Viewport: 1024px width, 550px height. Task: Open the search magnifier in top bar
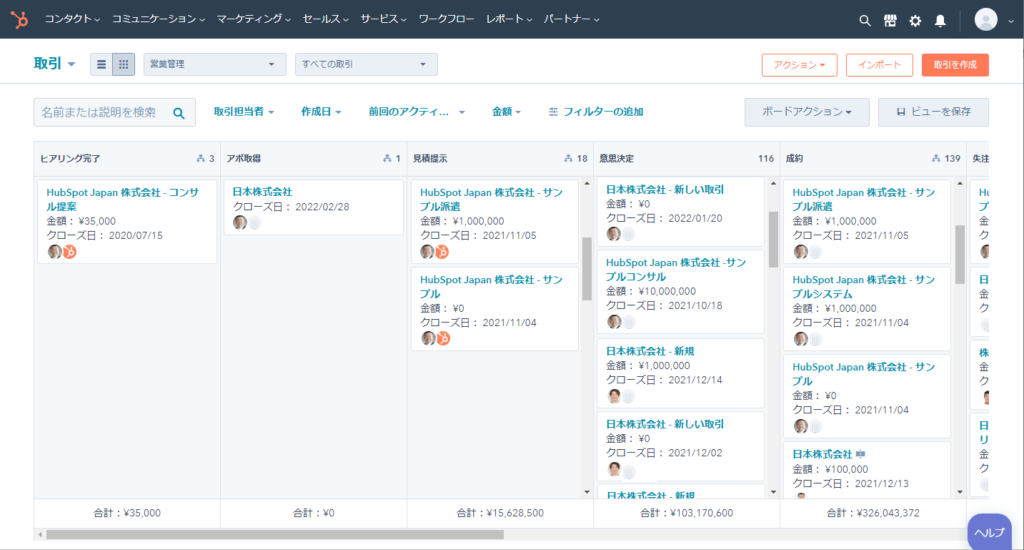click(x=865, y=20)
